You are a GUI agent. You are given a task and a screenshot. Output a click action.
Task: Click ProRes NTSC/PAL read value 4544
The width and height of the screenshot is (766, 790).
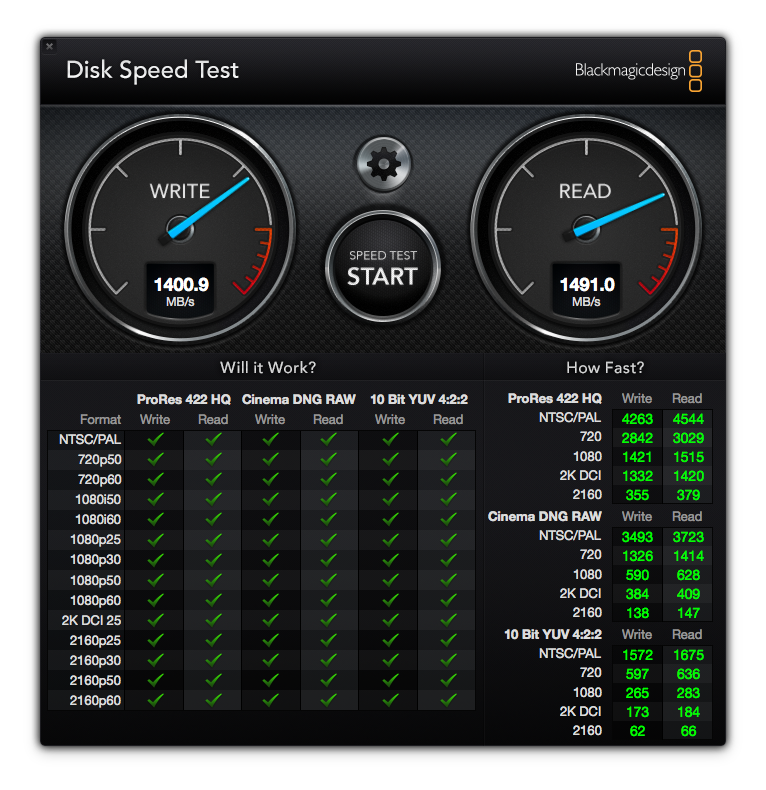point(688,419)
